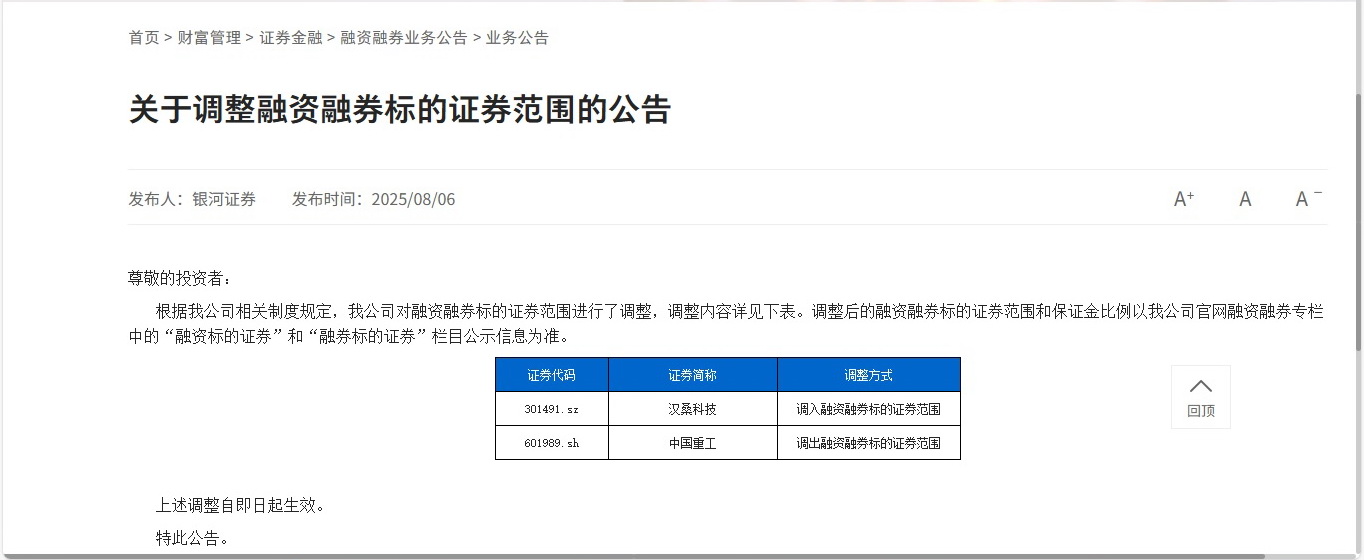Click the 回顶 back-to-top button

(x=1201, y=397)
